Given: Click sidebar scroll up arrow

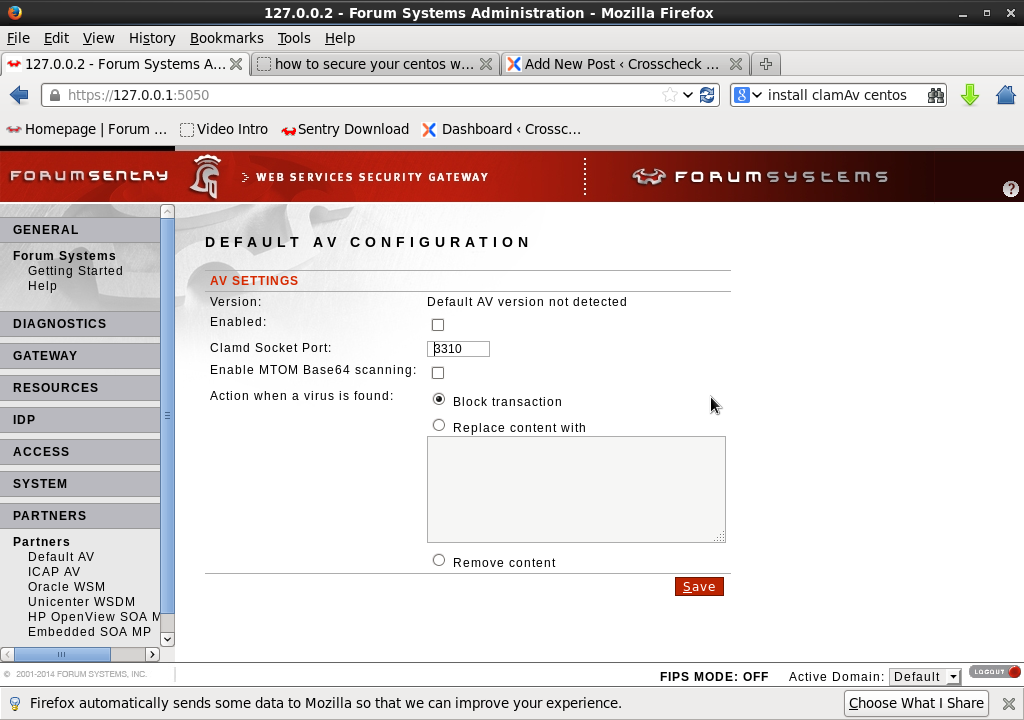Looking at the screenshot, I should pos(167,212).
